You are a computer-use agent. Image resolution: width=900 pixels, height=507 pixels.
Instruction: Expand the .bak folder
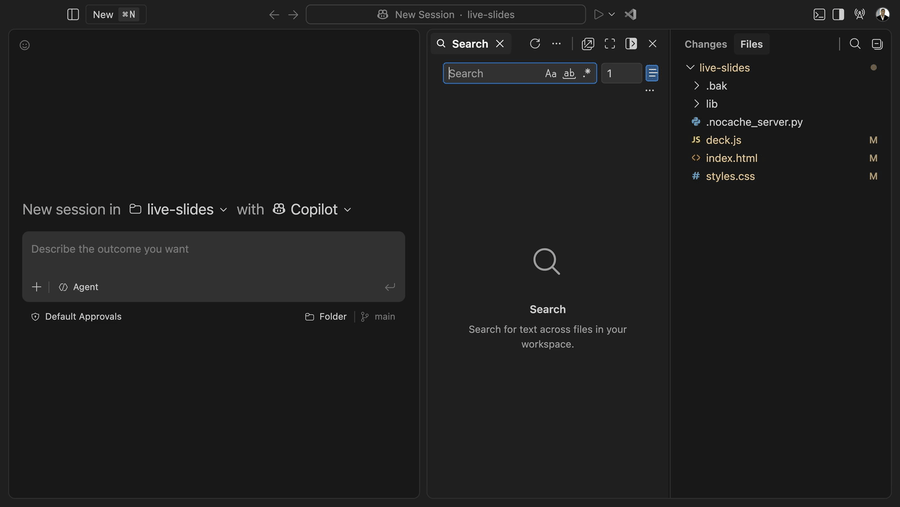coord(697,86)
